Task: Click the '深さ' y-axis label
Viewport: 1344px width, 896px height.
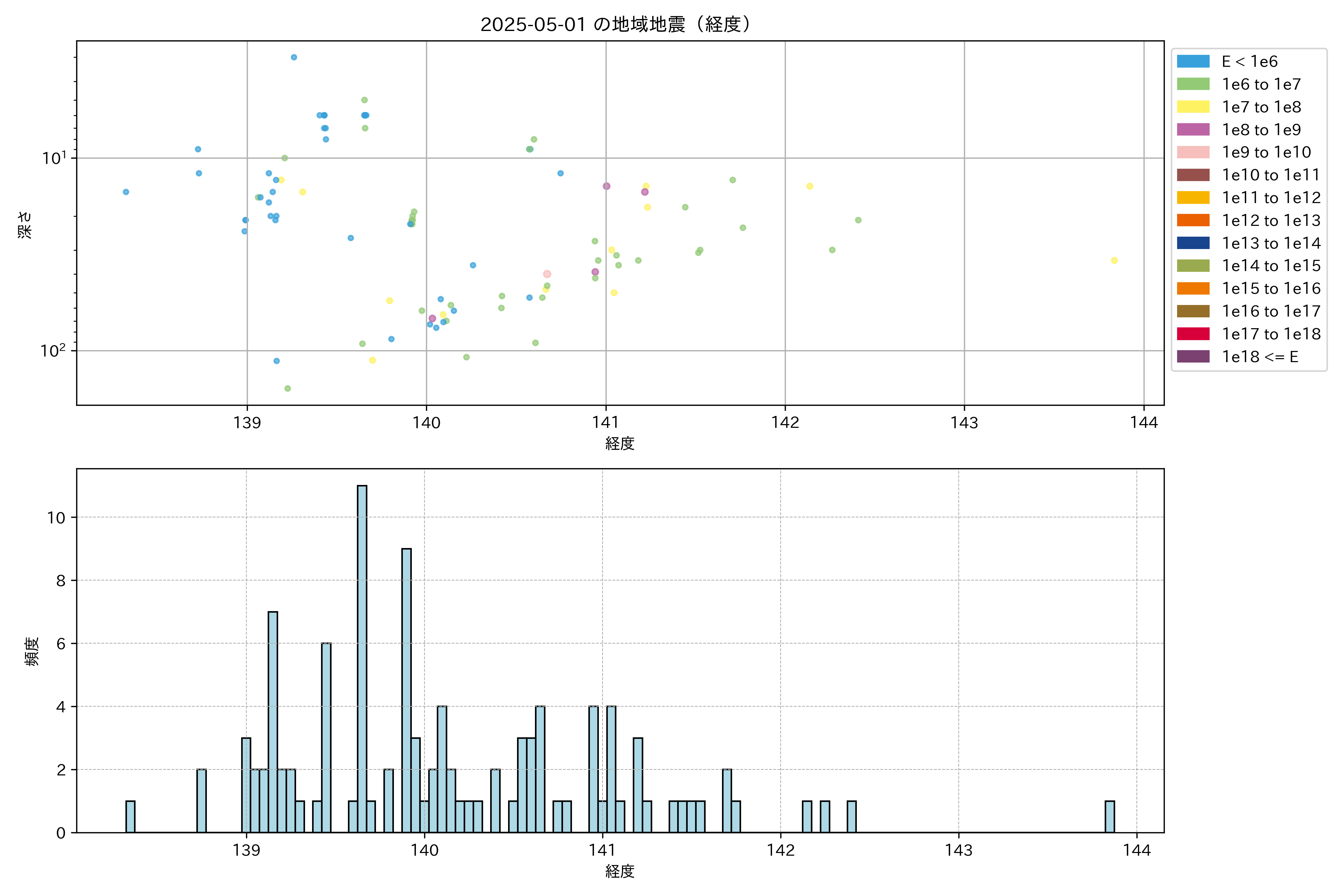Action: coord(25,225)
